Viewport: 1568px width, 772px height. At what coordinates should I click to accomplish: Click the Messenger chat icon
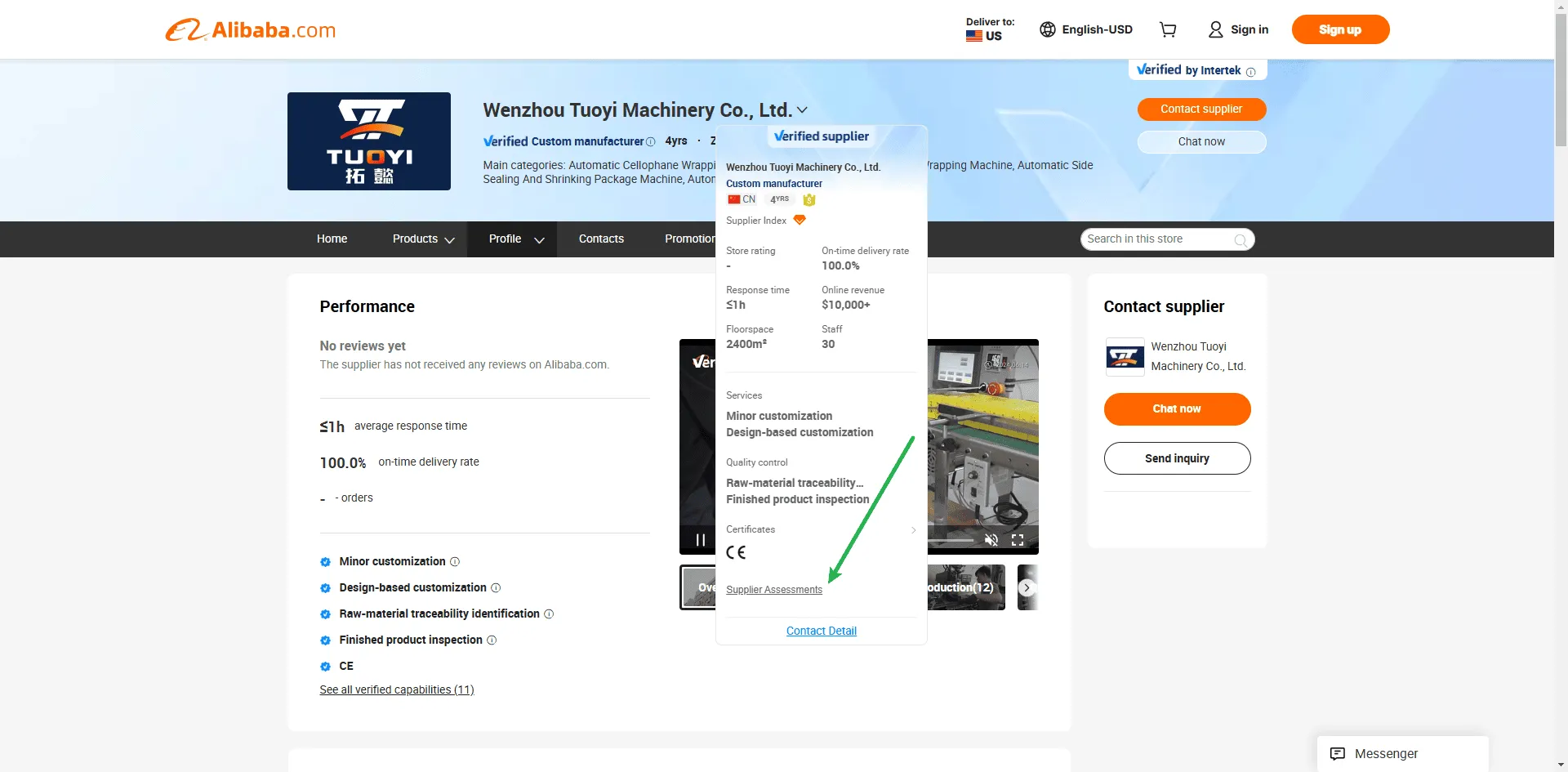[1338, 753]
